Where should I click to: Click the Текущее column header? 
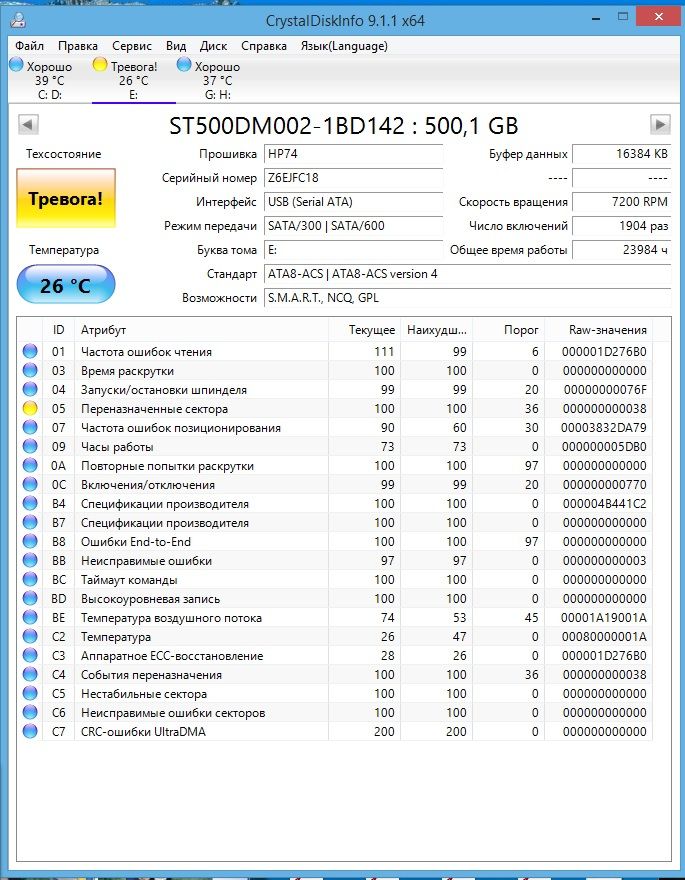[x=365, y=330]
